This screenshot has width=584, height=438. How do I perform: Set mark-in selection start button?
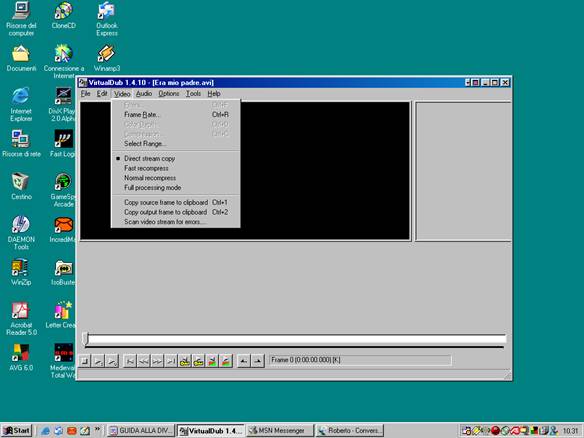[244, 361]
